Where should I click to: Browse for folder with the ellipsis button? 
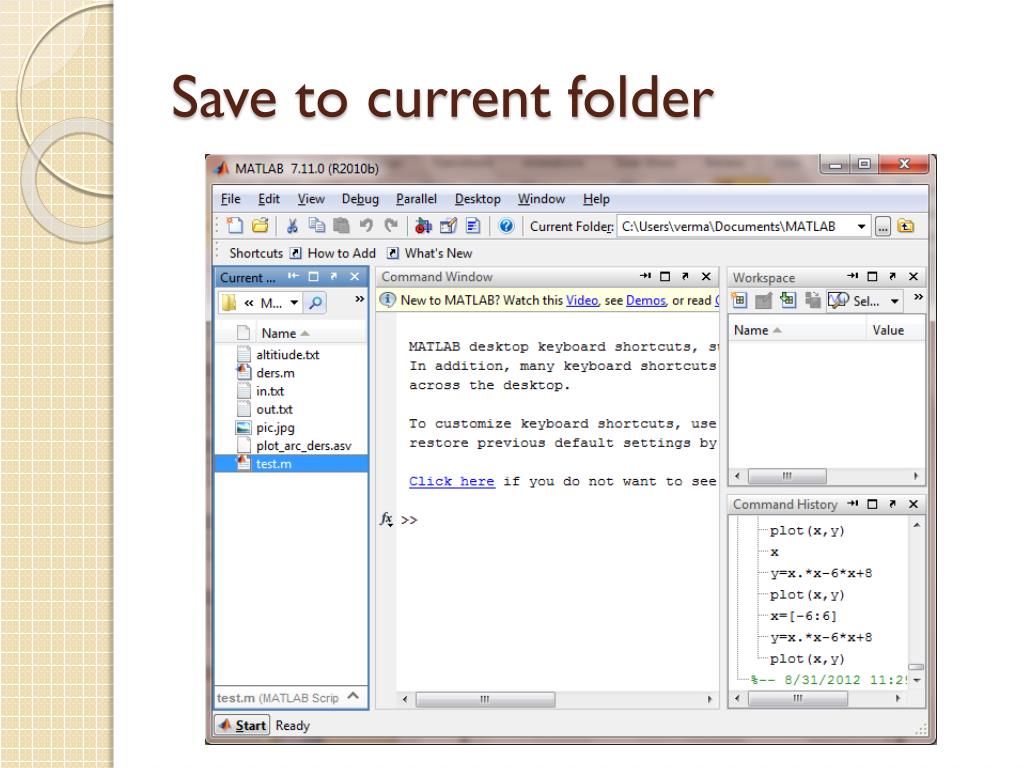[x=882, y=227]
